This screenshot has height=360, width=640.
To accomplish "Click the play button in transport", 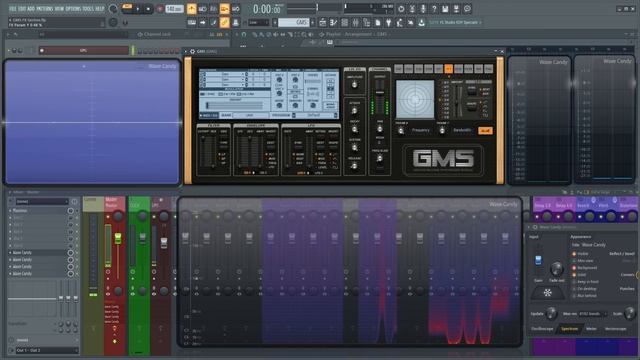I will click(x=138, y=9).
